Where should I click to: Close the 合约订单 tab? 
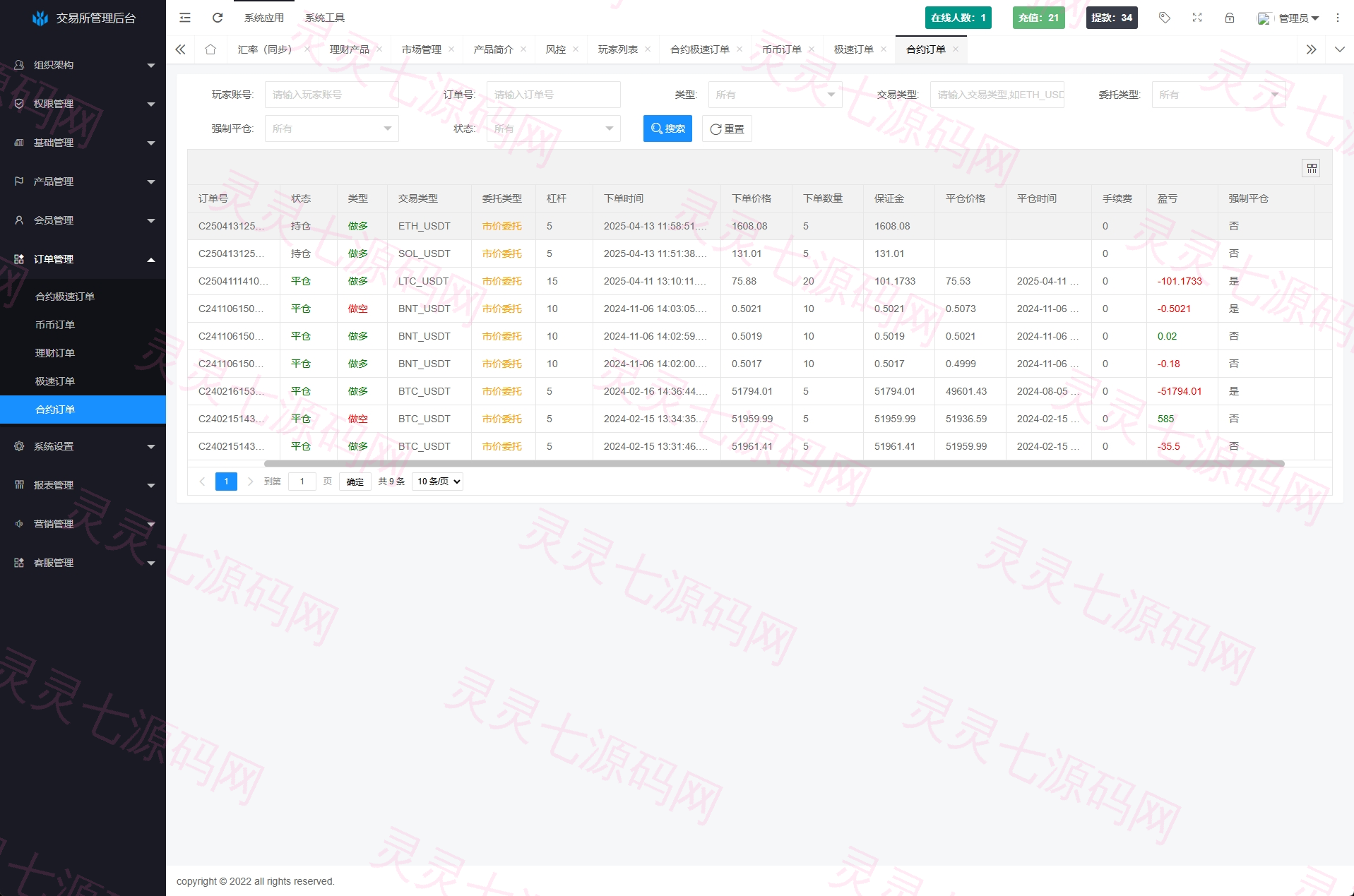[956, 49]
